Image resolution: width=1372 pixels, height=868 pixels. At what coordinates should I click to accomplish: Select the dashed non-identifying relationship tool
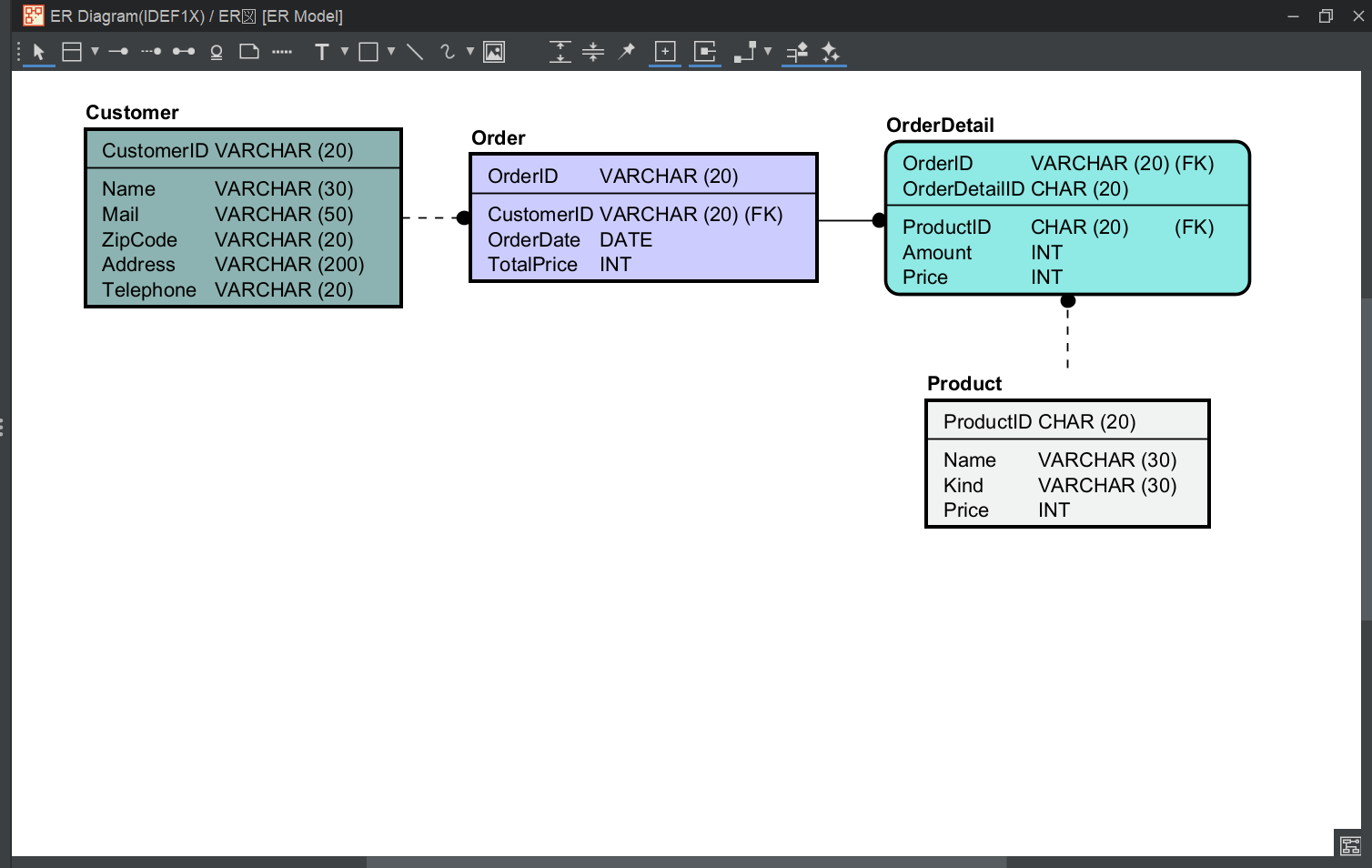(x=151, y=52)
